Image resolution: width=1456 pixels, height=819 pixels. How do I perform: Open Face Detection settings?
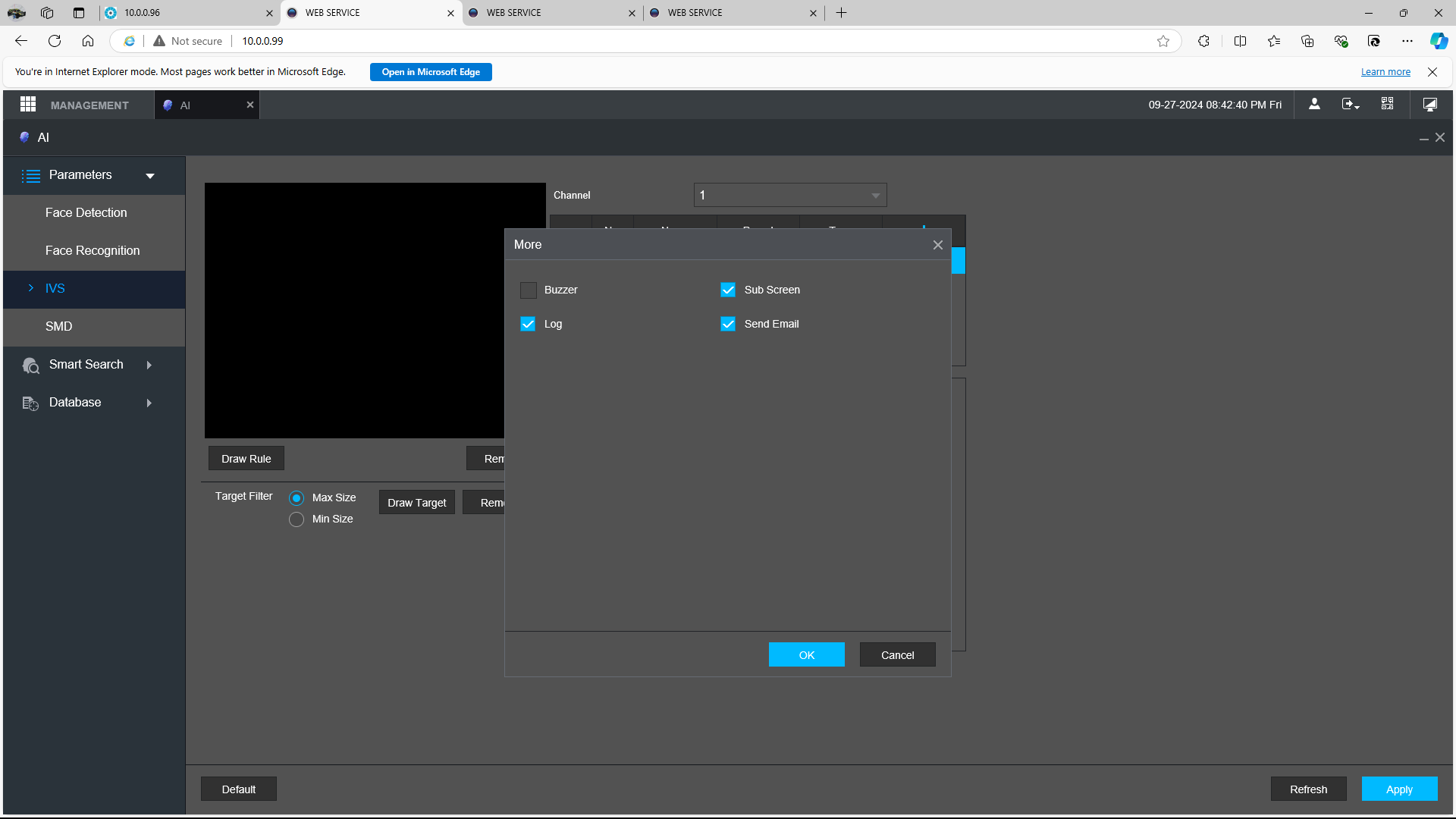94,213
